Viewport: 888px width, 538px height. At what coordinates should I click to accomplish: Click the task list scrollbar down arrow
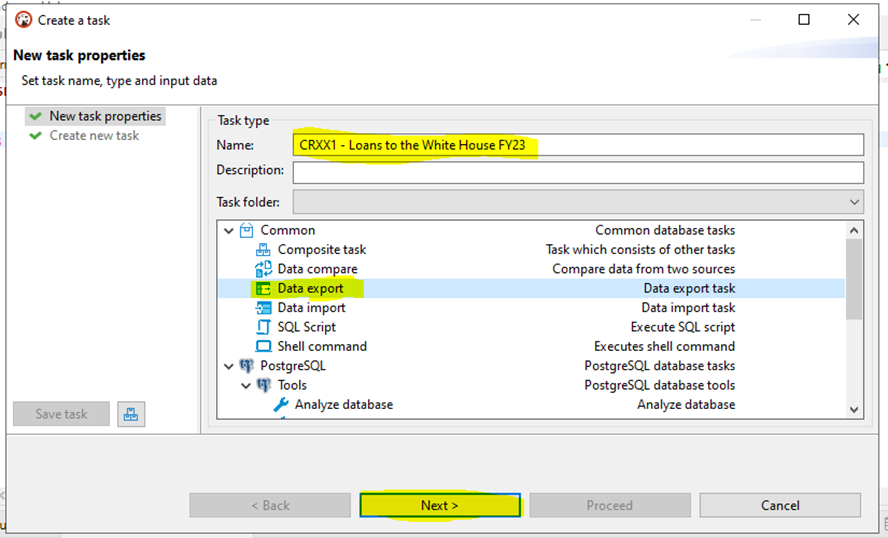[854, 409]
